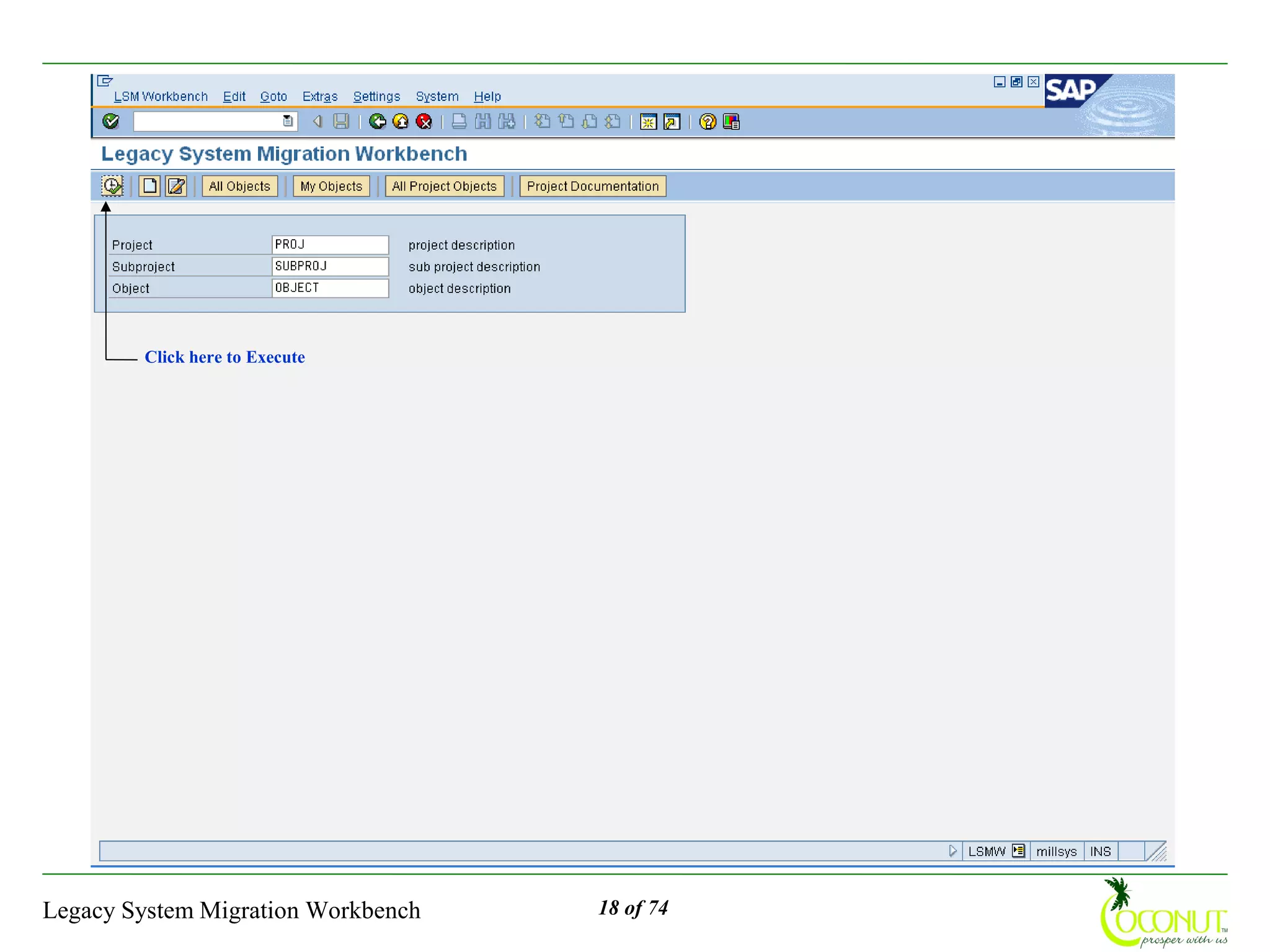This screenshot has width=1270, height=952.
Task: Click the Create New Session icon
Action: pyautogui.click(x=648, y=121)
